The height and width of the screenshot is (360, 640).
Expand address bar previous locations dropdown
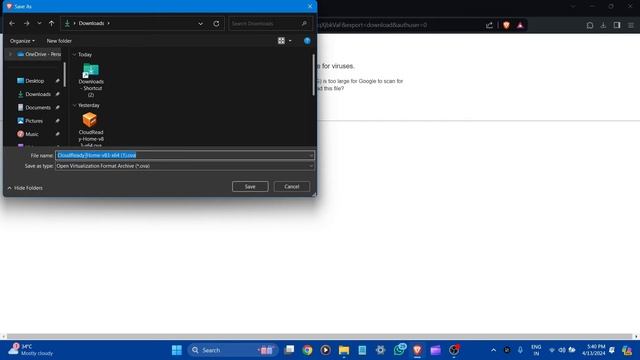[x=200, y=24]
